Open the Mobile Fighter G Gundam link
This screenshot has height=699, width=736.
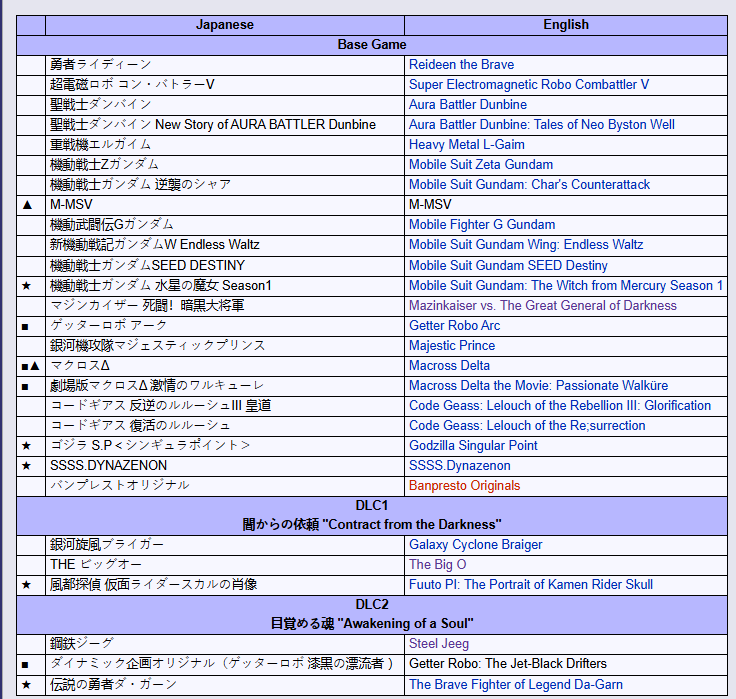(482, 225)
